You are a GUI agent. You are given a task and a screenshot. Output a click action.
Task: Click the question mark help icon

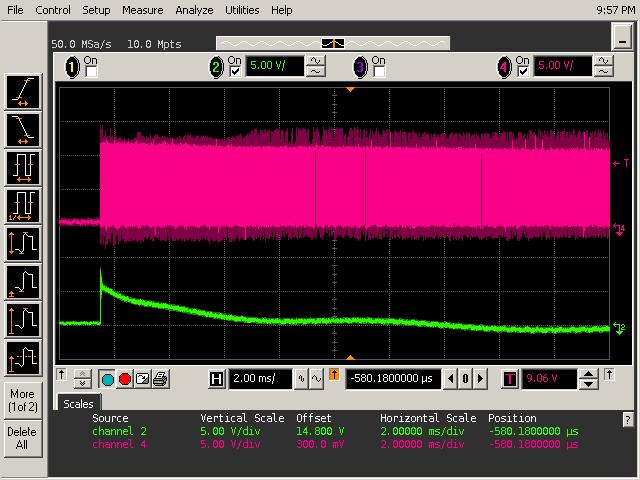coord(628,420)
